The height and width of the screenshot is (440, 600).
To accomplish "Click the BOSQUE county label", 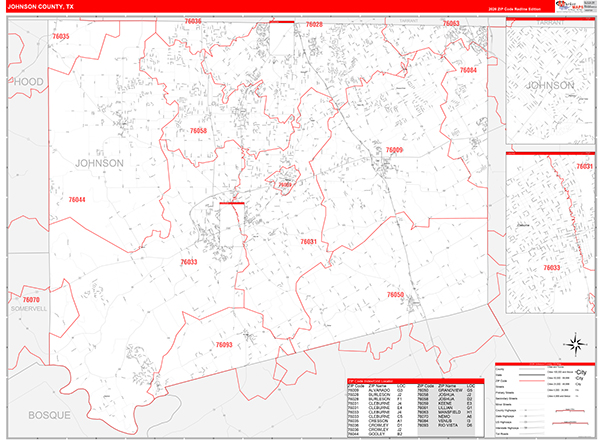I will click(x=49, y=416).
